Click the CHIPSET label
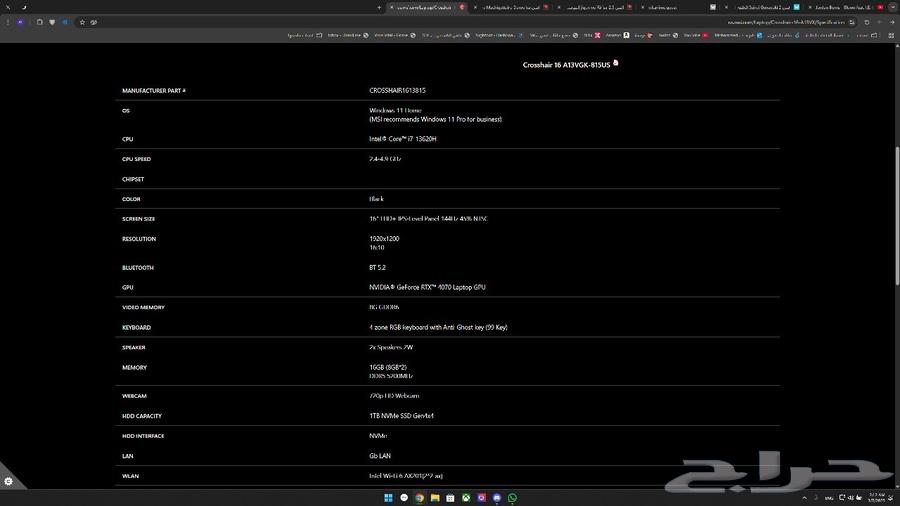This screenshot has width=900, height=506. tap(133, 179)
